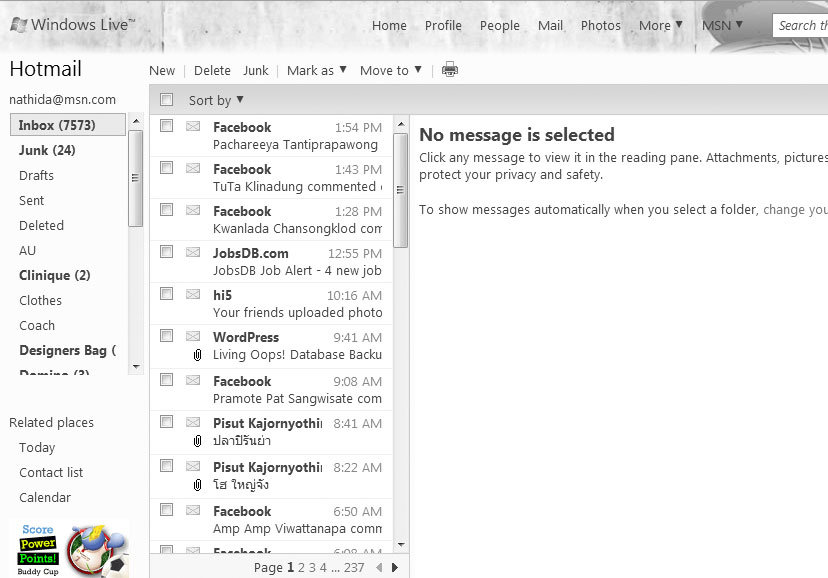Open the Today link

coord(37,448)
